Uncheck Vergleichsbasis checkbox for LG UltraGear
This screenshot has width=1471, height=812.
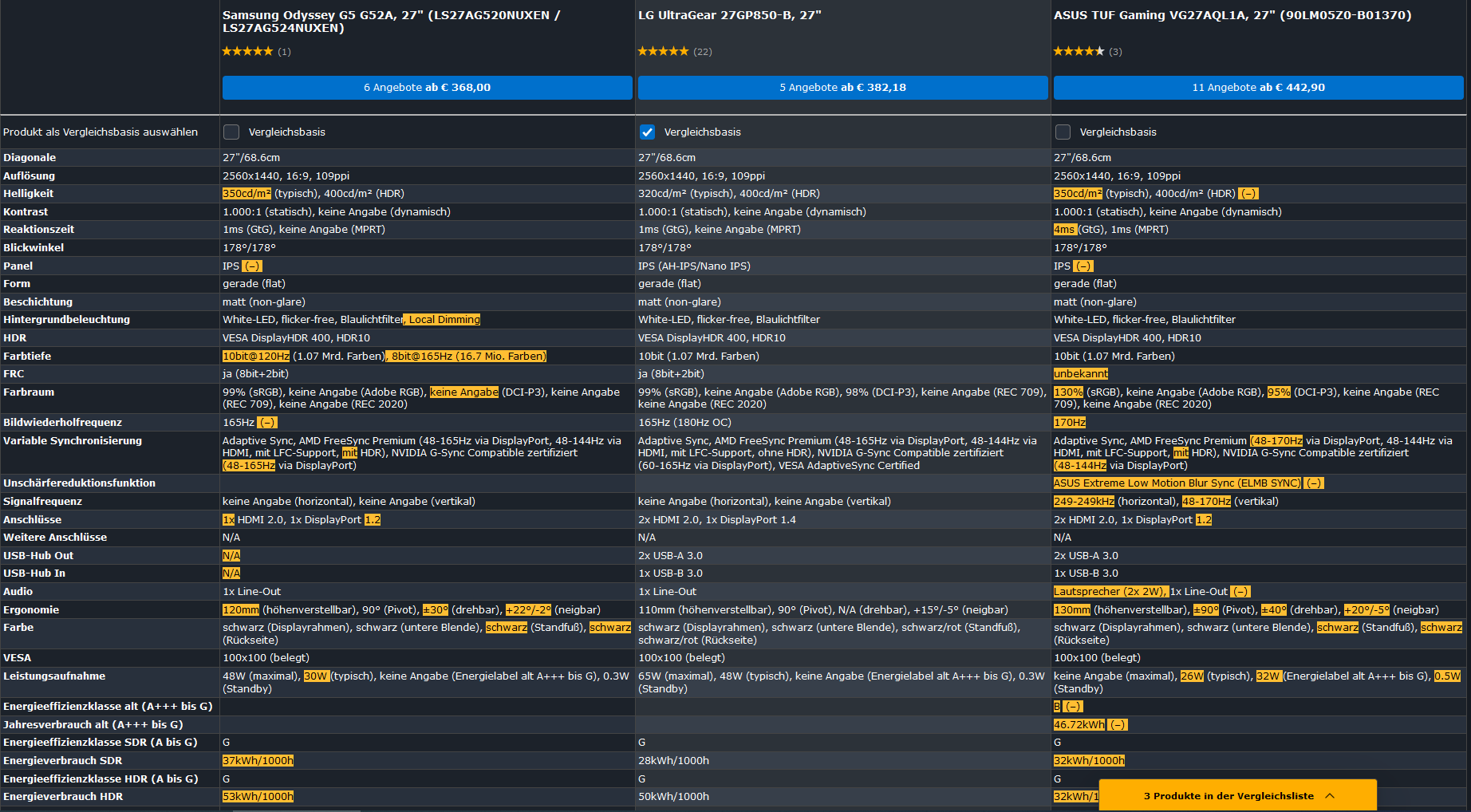[x=647, y=132]
